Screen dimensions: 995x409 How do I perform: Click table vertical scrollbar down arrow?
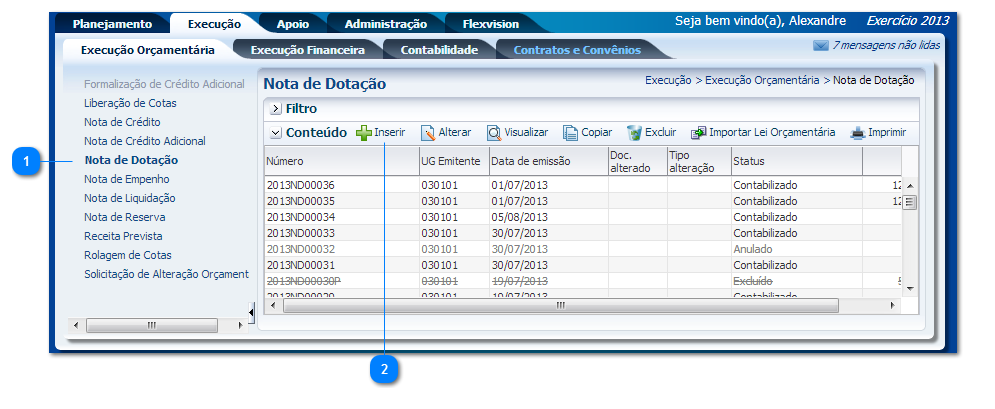point(909,288)
